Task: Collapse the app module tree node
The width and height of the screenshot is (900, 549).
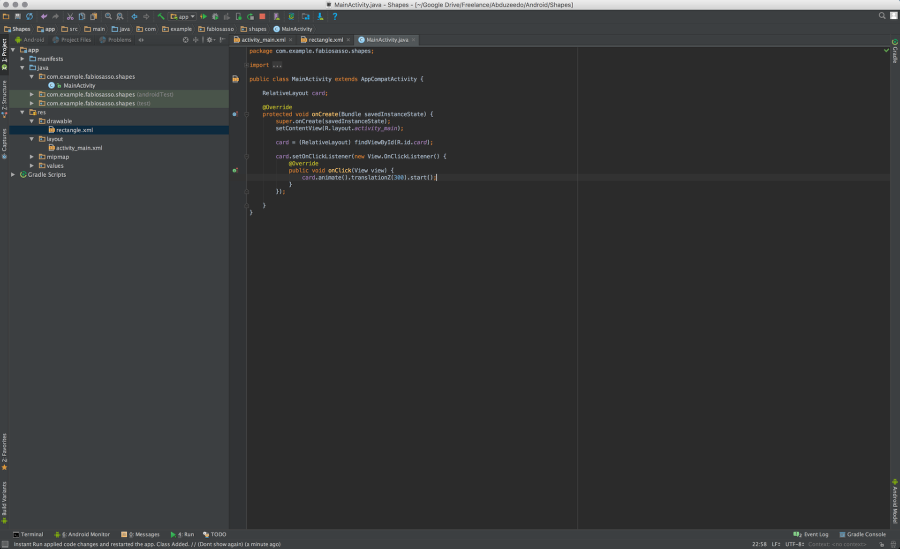Action: tap(13, 50)
